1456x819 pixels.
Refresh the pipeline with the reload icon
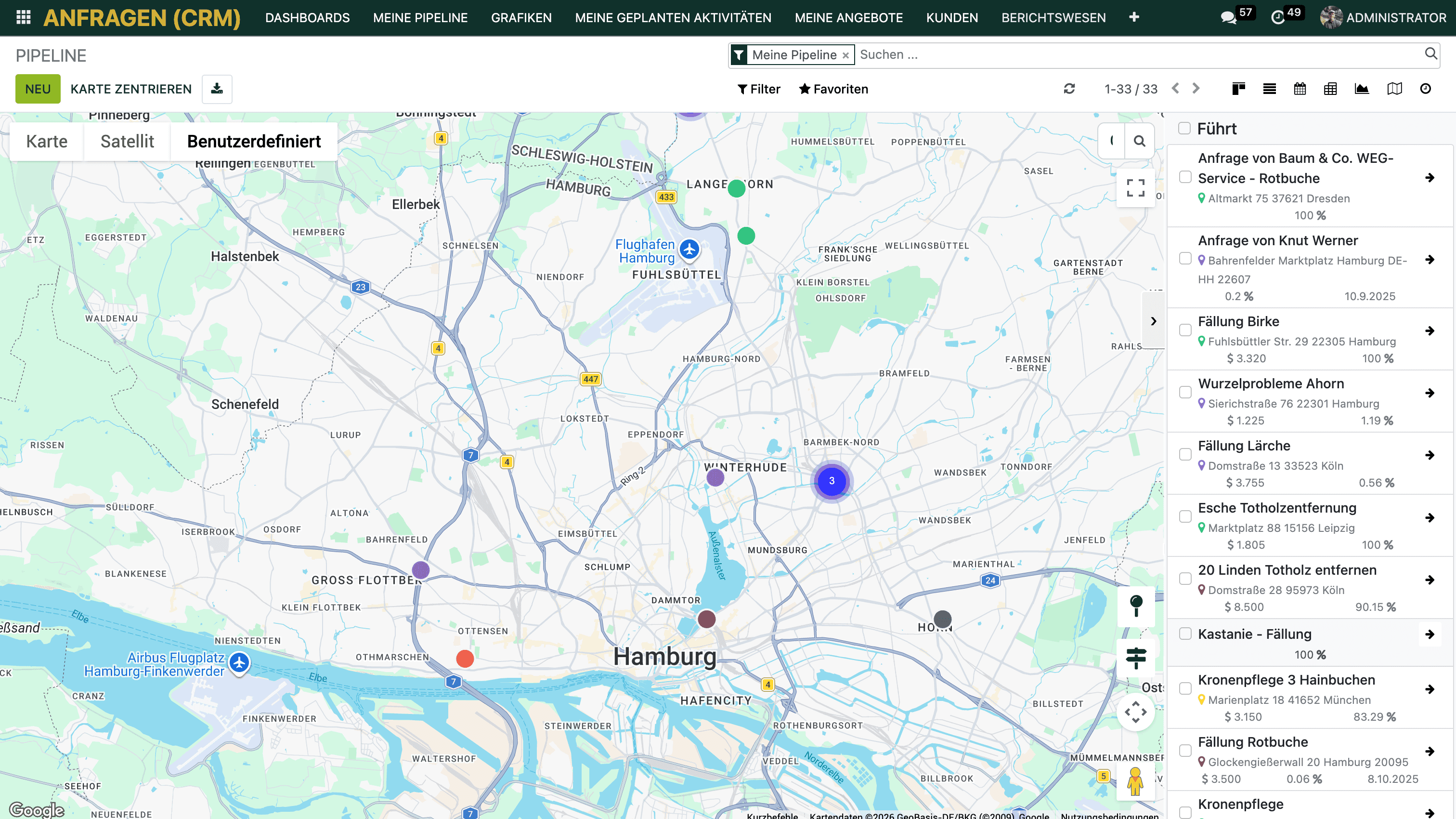[x=1069, y=89]
